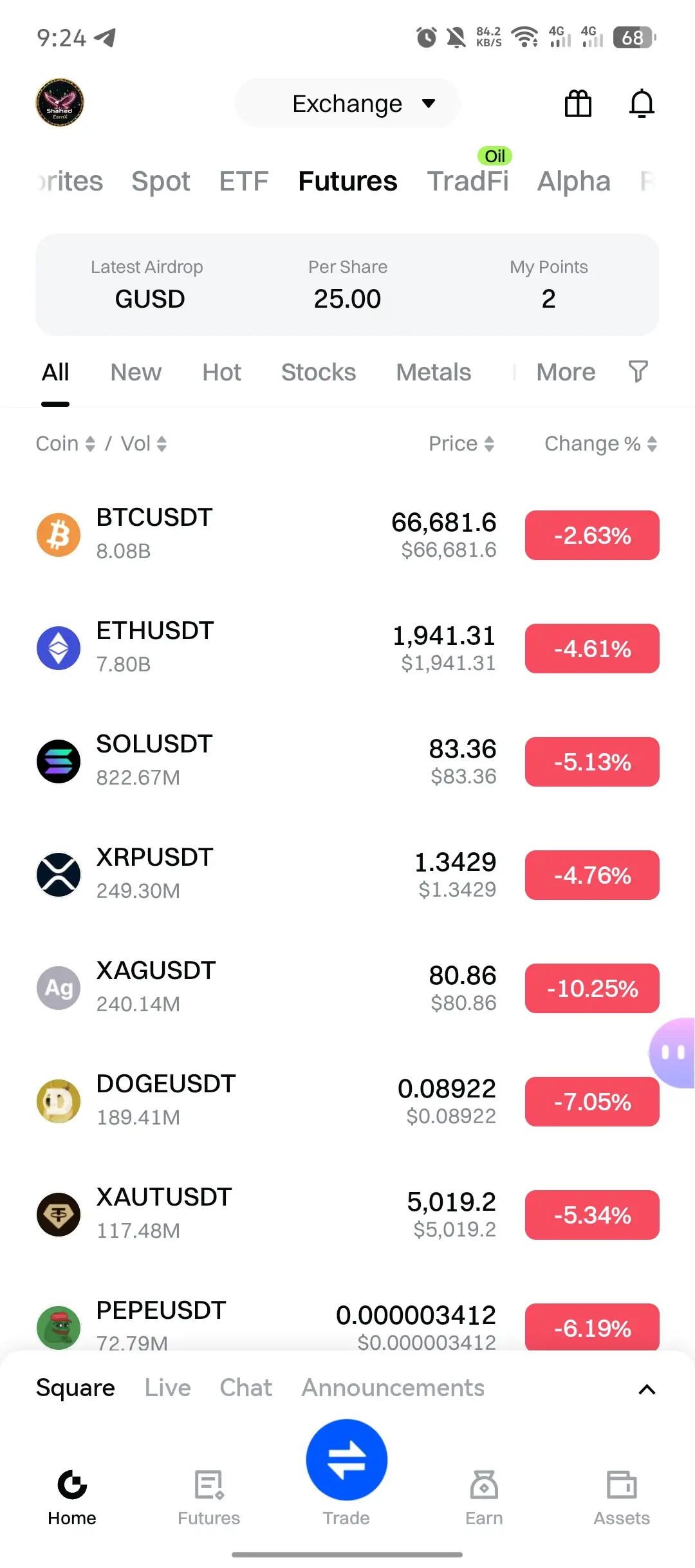Open the market filter funnel icon
This screenshot has width=695, height=1568.
tap(638, 371)
